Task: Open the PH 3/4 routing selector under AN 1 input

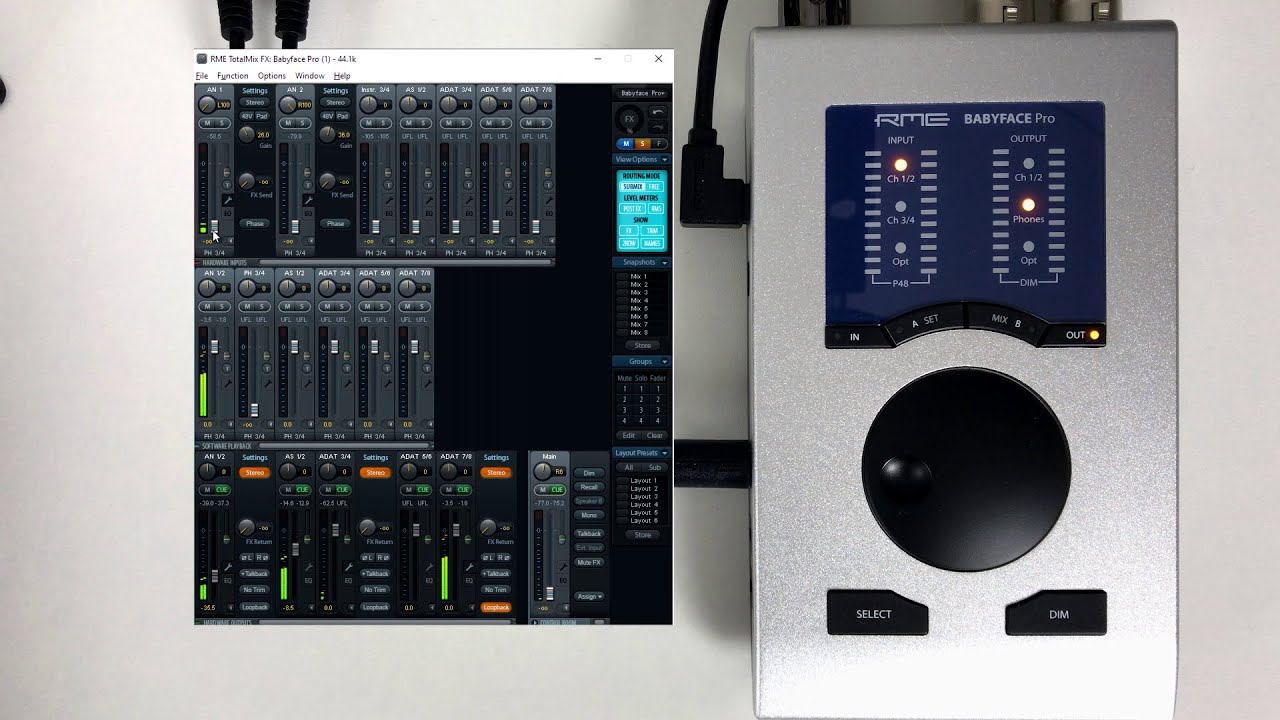Action: [x=214, y=253]
